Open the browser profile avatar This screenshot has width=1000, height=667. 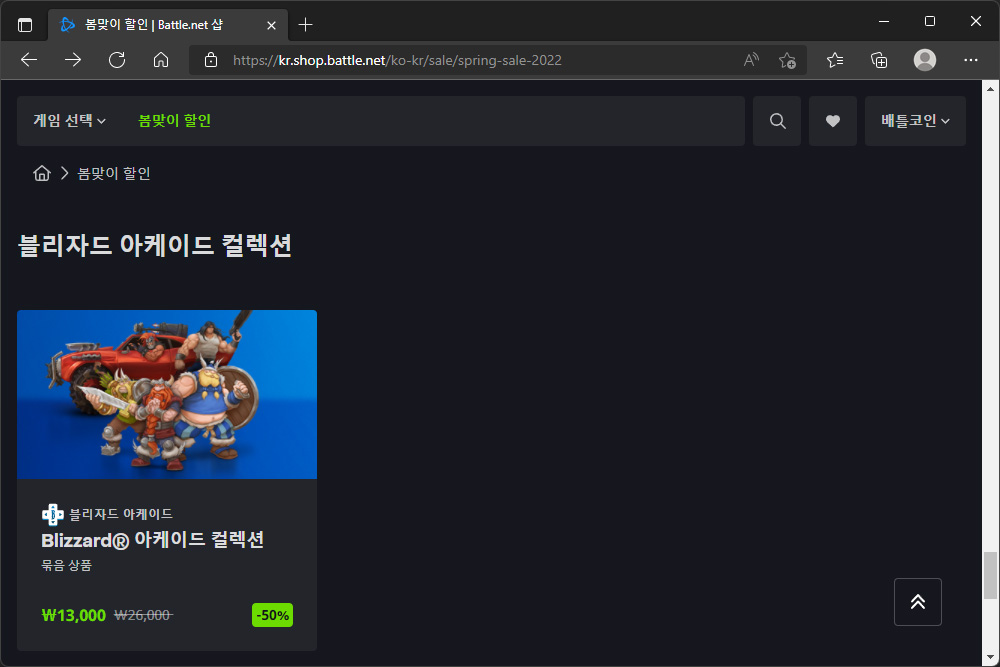coord(925,60)
